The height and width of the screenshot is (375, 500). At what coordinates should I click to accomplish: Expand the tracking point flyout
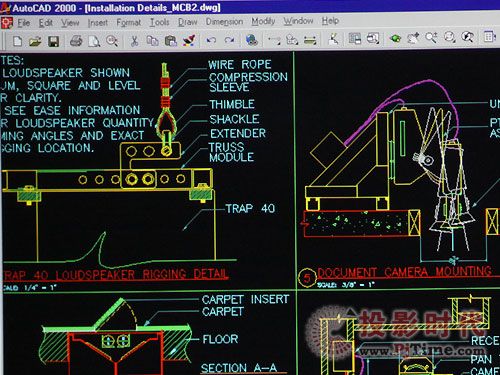coord(274,40)
